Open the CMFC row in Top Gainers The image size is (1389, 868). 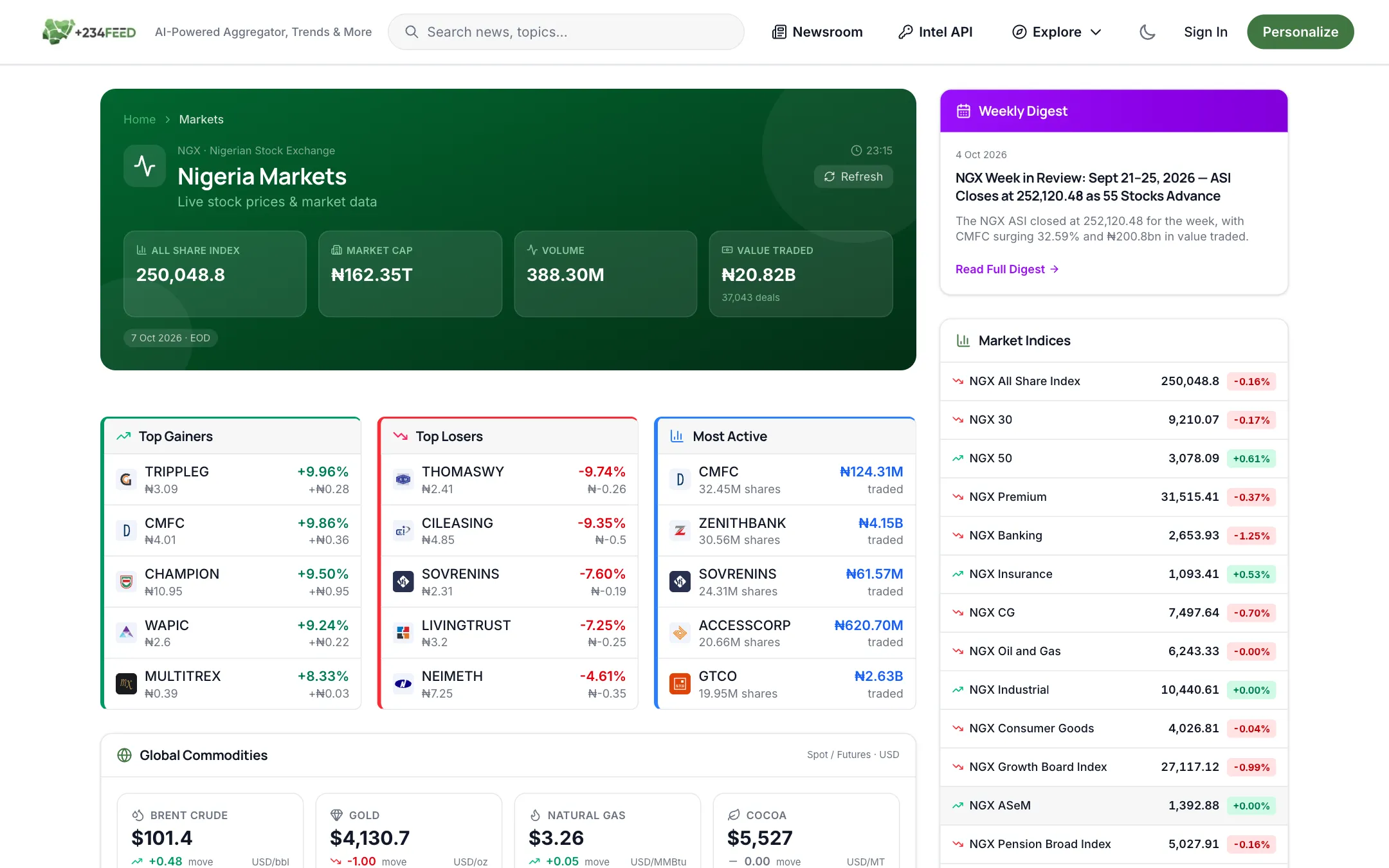pyautogui.click(x=232, y=530)
